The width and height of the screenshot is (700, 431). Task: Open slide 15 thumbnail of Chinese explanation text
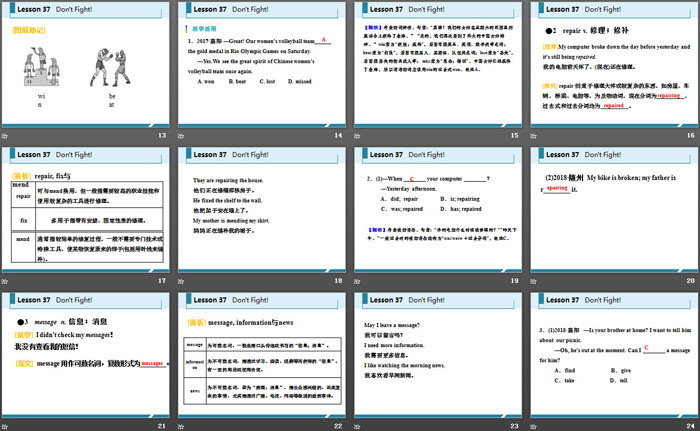438,64
